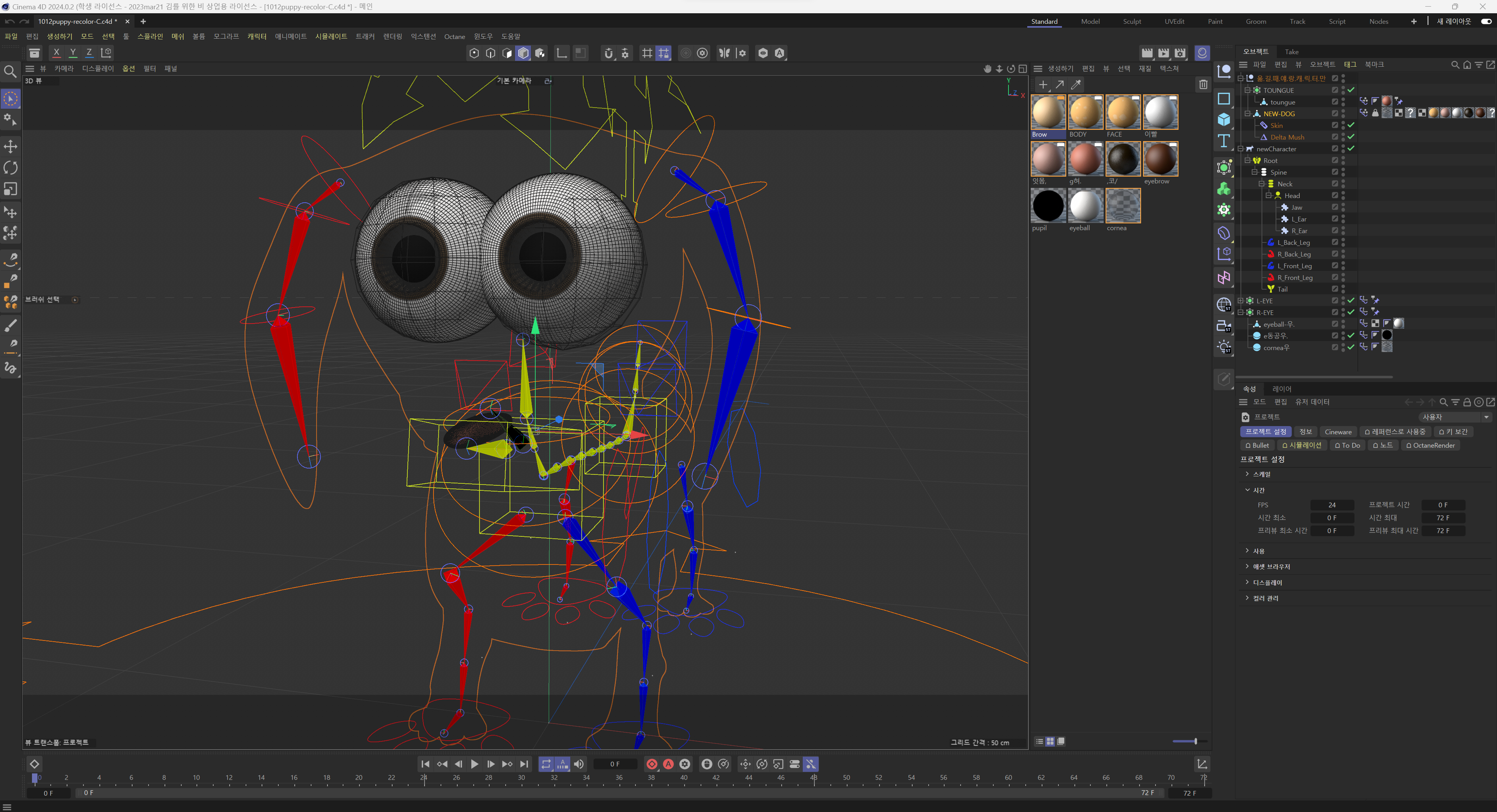Switch to the Sculpt layout tab
The image size is (1497, 812).
click(1131, 21)
